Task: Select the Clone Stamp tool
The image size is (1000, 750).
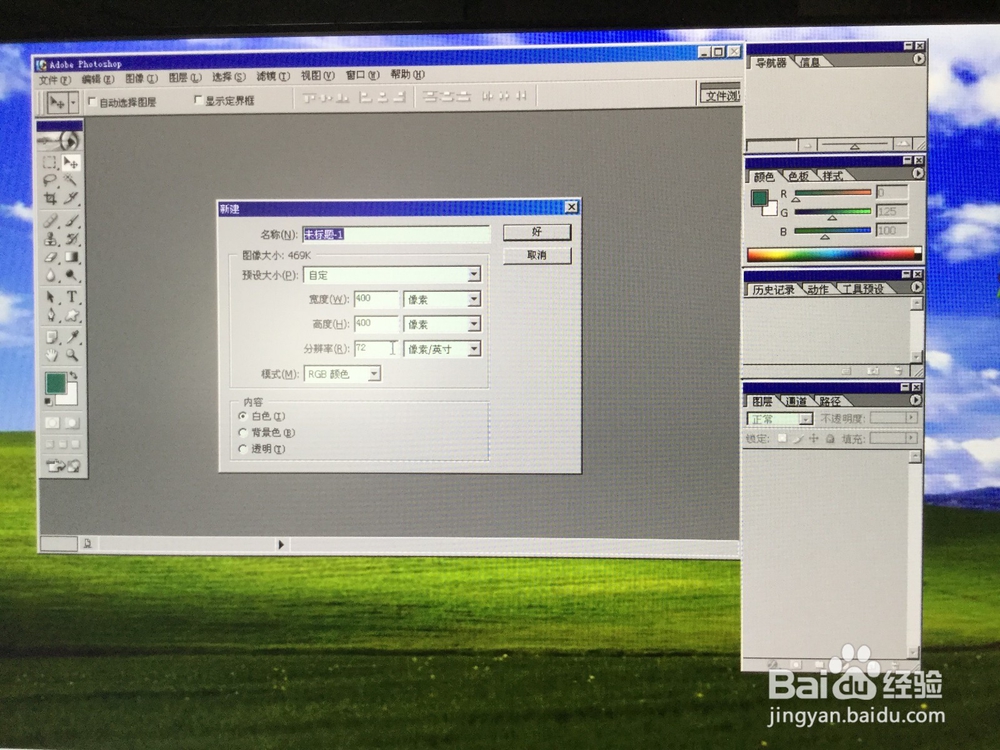Action: click(50, 239)
